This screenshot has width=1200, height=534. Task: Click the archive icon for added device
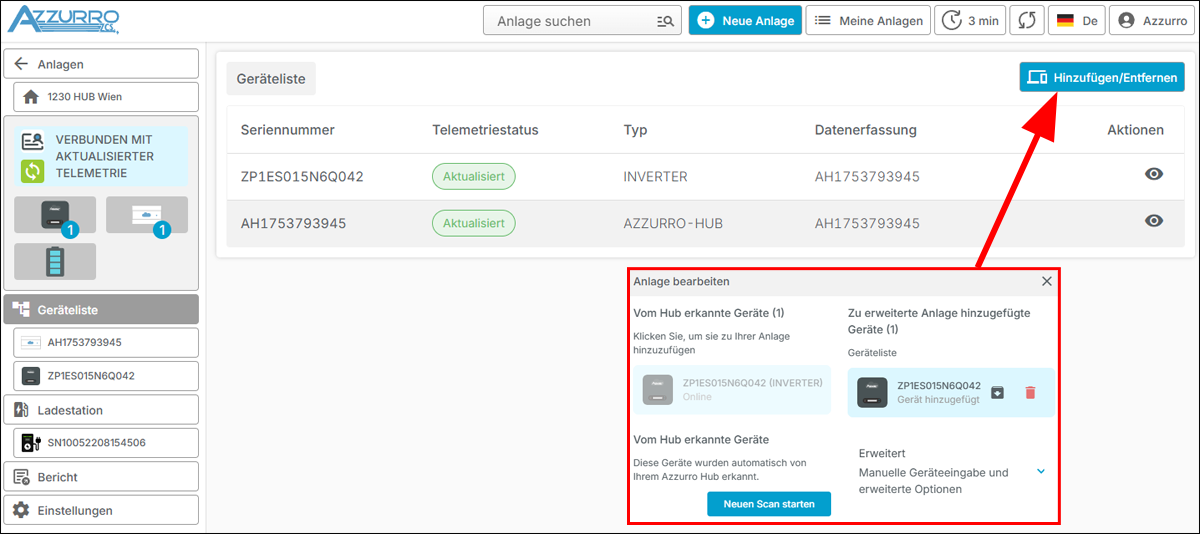click(x=997, y=392)
